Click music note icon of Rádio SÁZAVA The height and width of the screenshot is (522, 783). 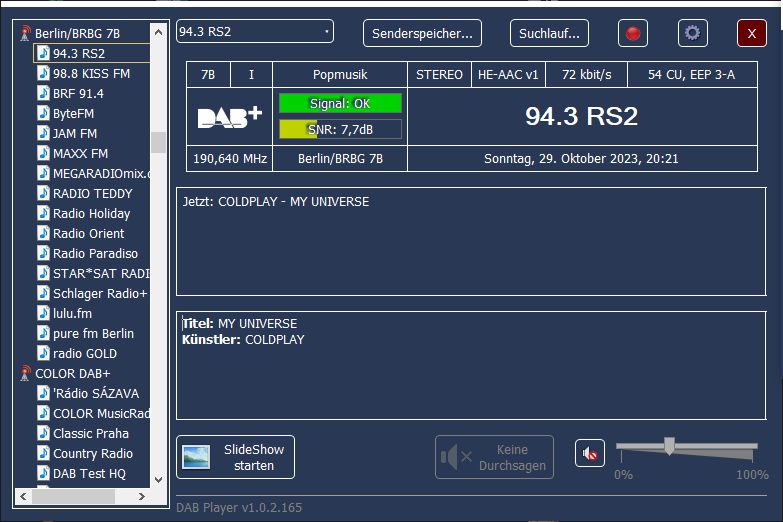click(x=43, y=393)
